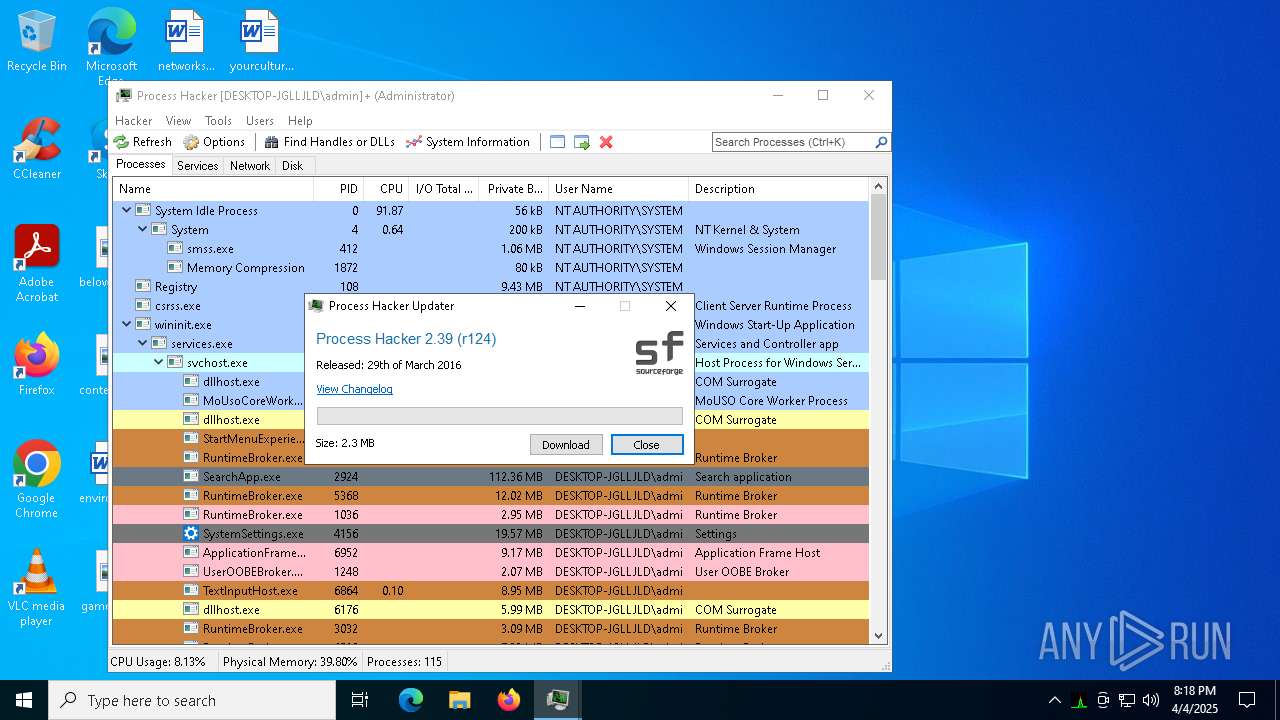Click Download in the Updater dialog
The height and width of the screenshot is (720, 1280).
[566, 445]
